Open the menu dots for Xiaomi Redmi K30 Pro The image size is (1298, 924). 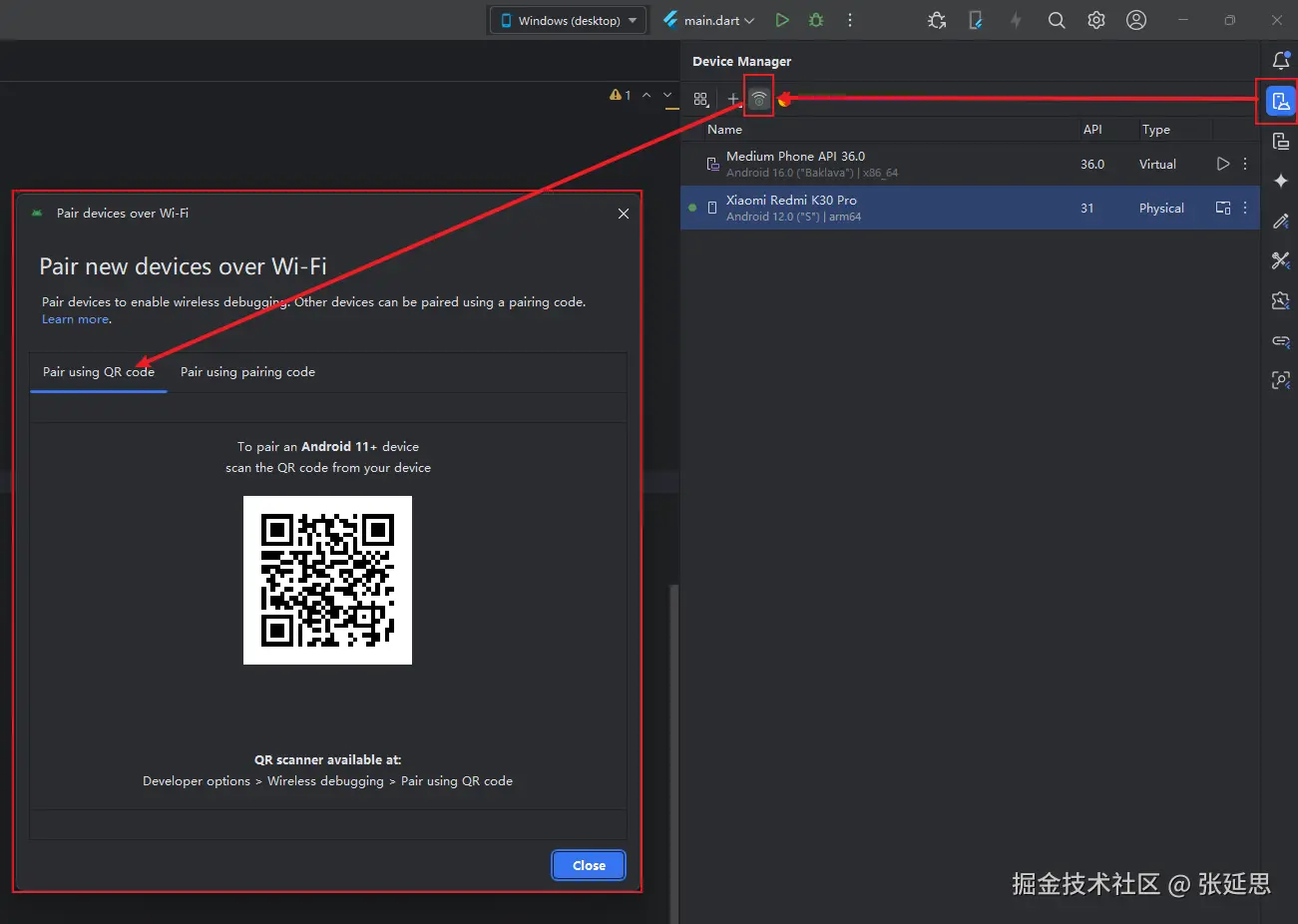click(x=1245, y=208)
